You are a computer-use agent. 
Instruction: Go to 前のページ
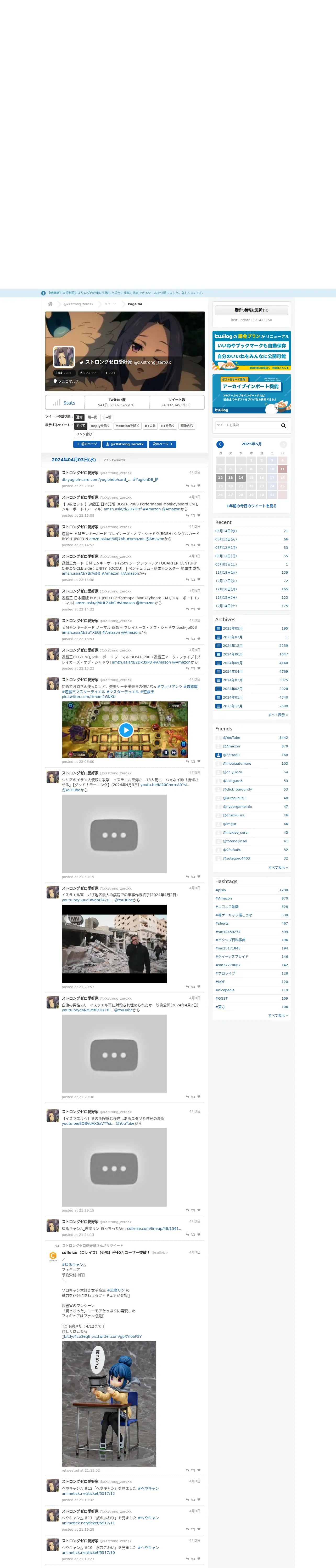tap(87, 444)
